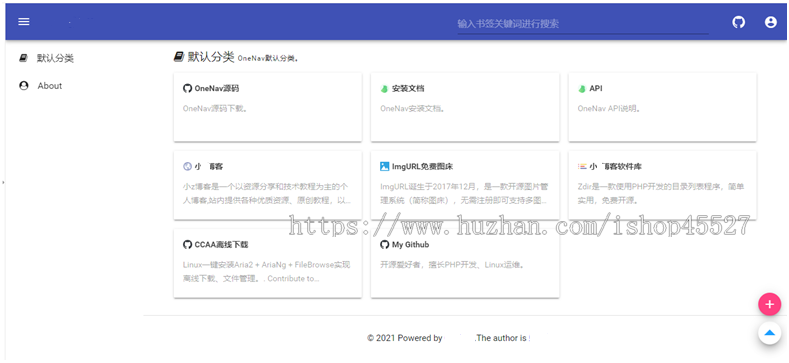This screenshot has width=789, height=363.
Task: Click the person icon beside About
Action: tap(23, 86)
